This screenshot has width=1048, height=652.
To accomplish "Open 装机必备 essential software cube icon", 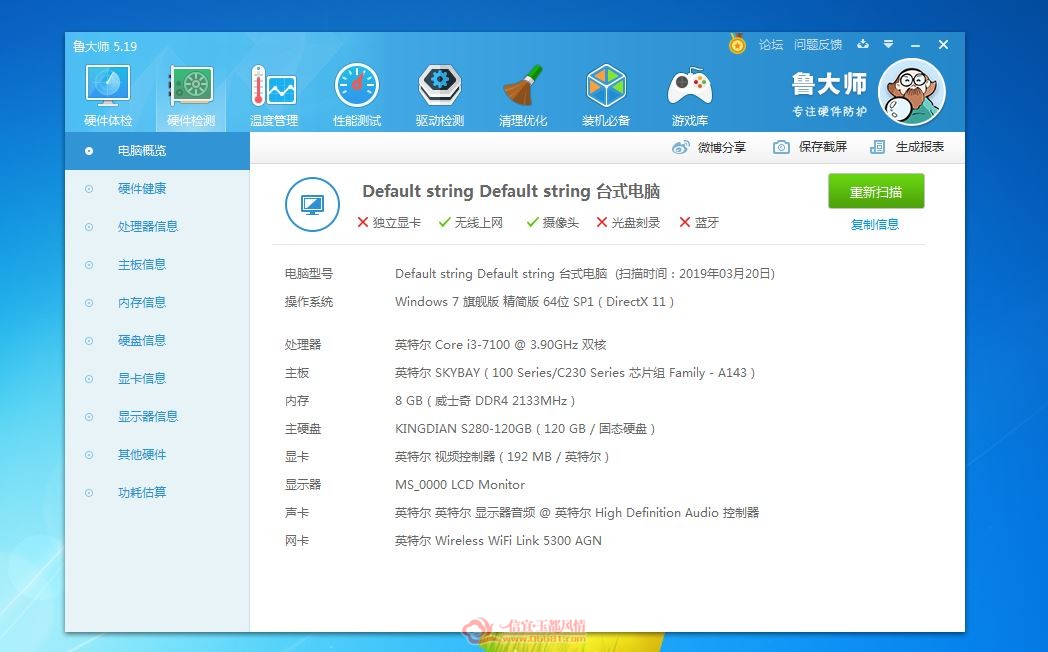I will coord(606,86).
